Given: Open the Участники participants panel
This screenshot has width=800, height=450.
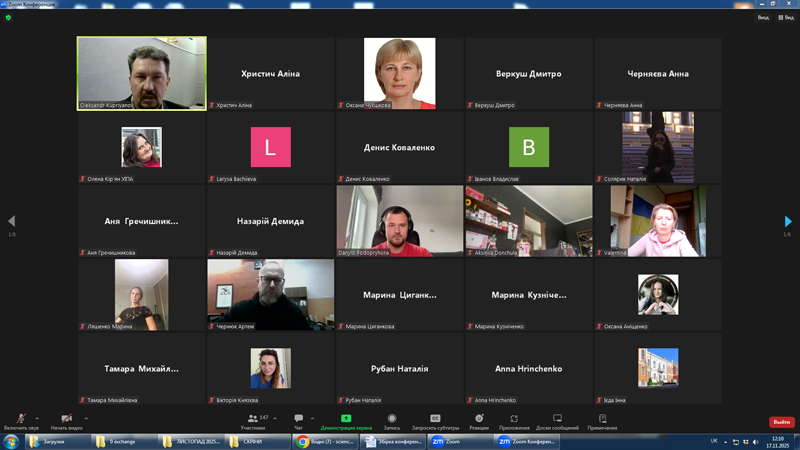Looking at the screenshot, I should [x=252, y=419].
